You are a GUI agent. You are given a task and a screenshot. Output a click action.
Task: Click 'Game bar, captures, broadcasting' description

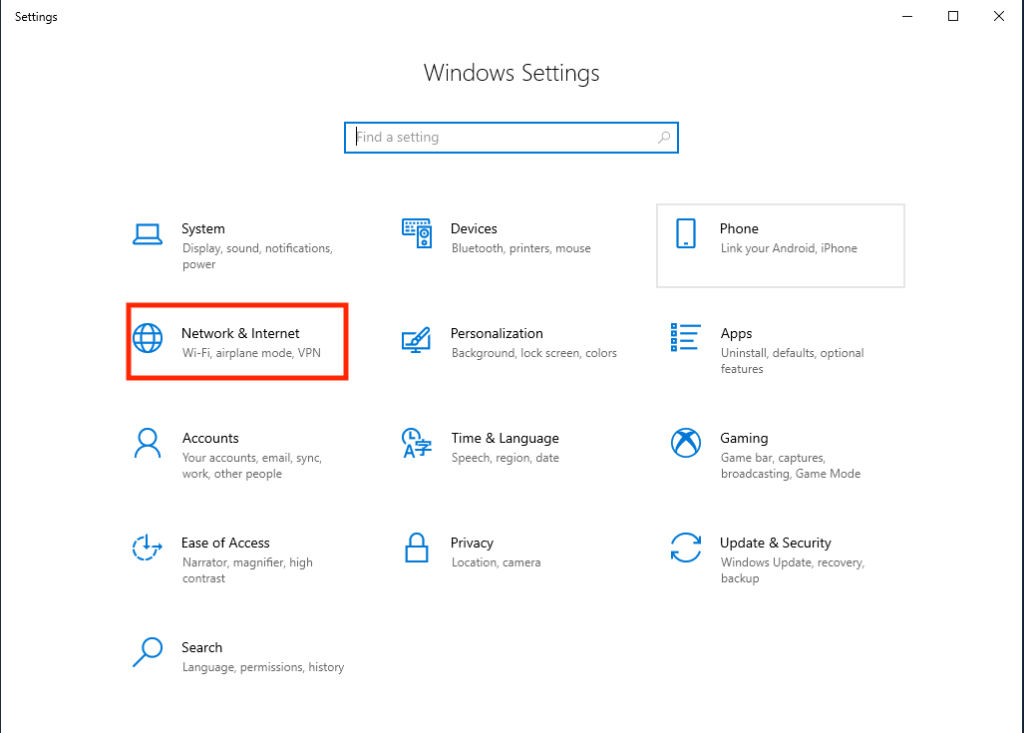click(x=790, y=466)
